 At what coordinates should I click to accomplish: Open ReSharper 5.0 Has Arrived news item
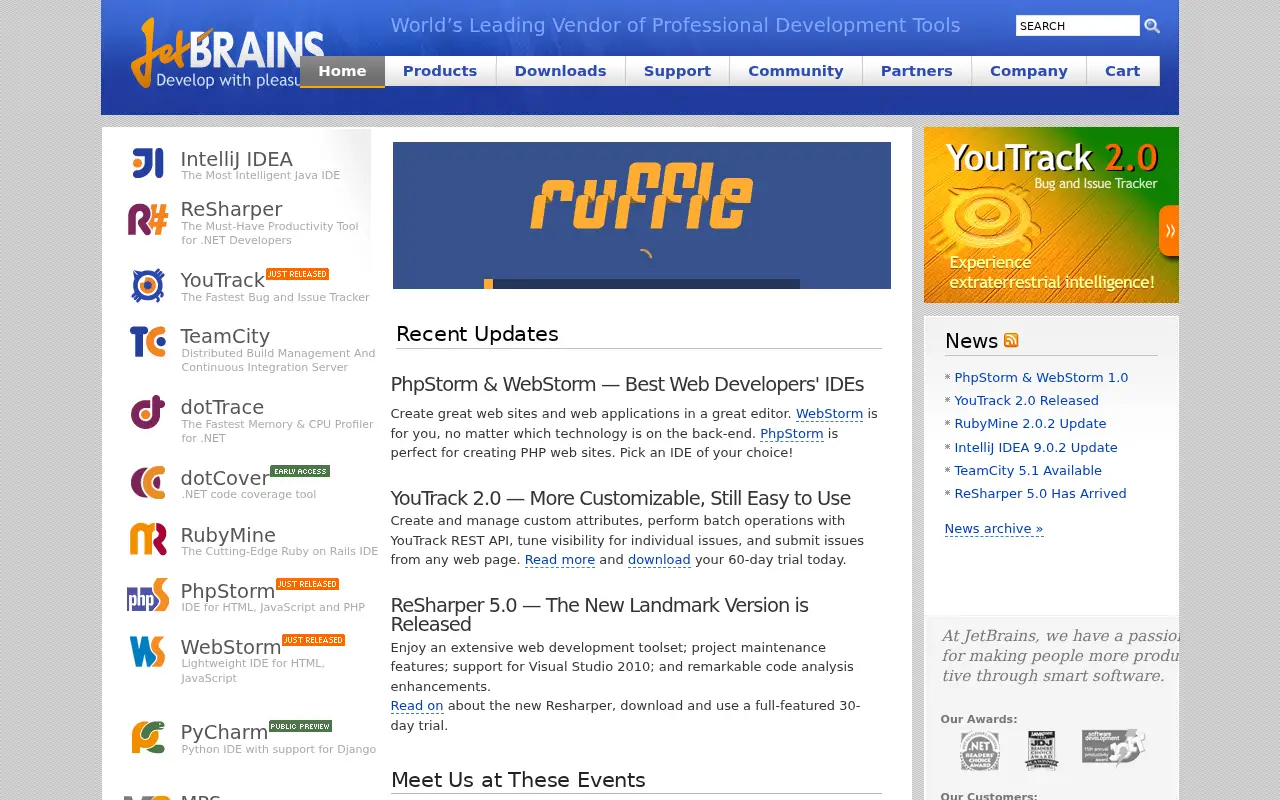tap(1041, 493)
